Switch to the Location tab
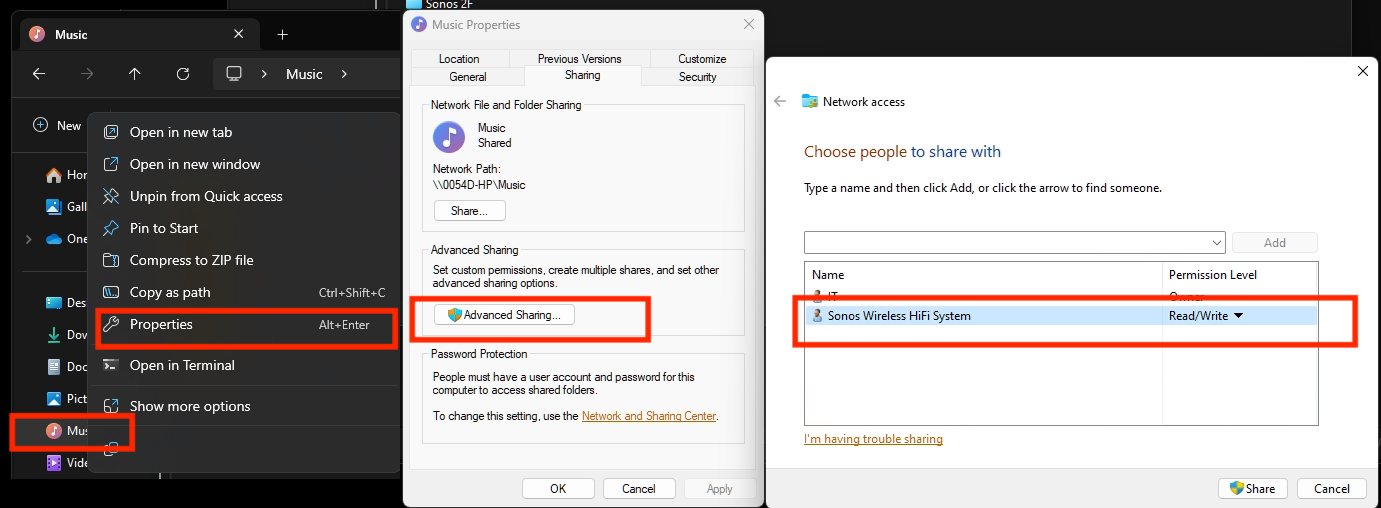The image size is (1381, 508). click(x=459, y=59)
